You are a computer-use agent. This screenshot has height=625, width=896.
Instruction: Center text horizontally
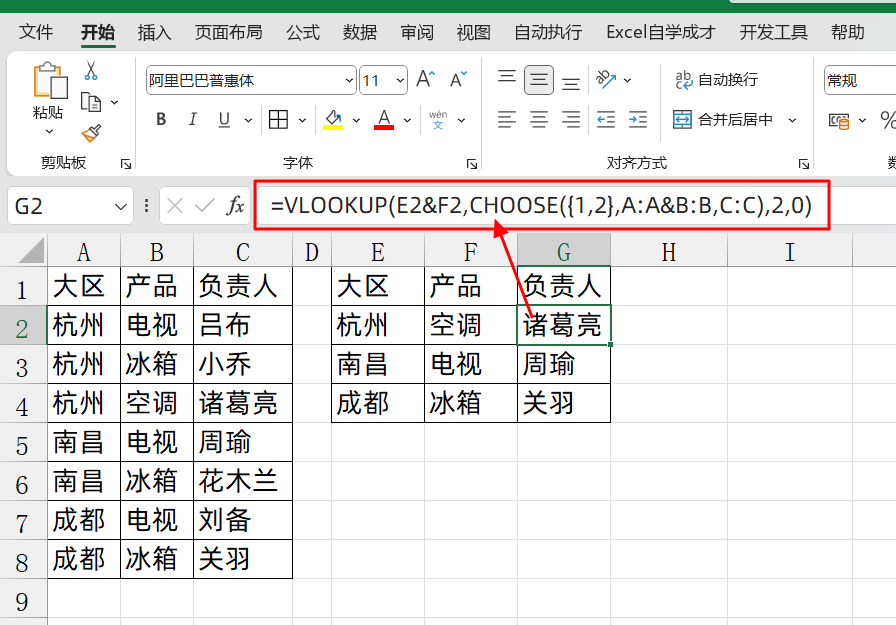pyautogui.click(x=538, y=120)
